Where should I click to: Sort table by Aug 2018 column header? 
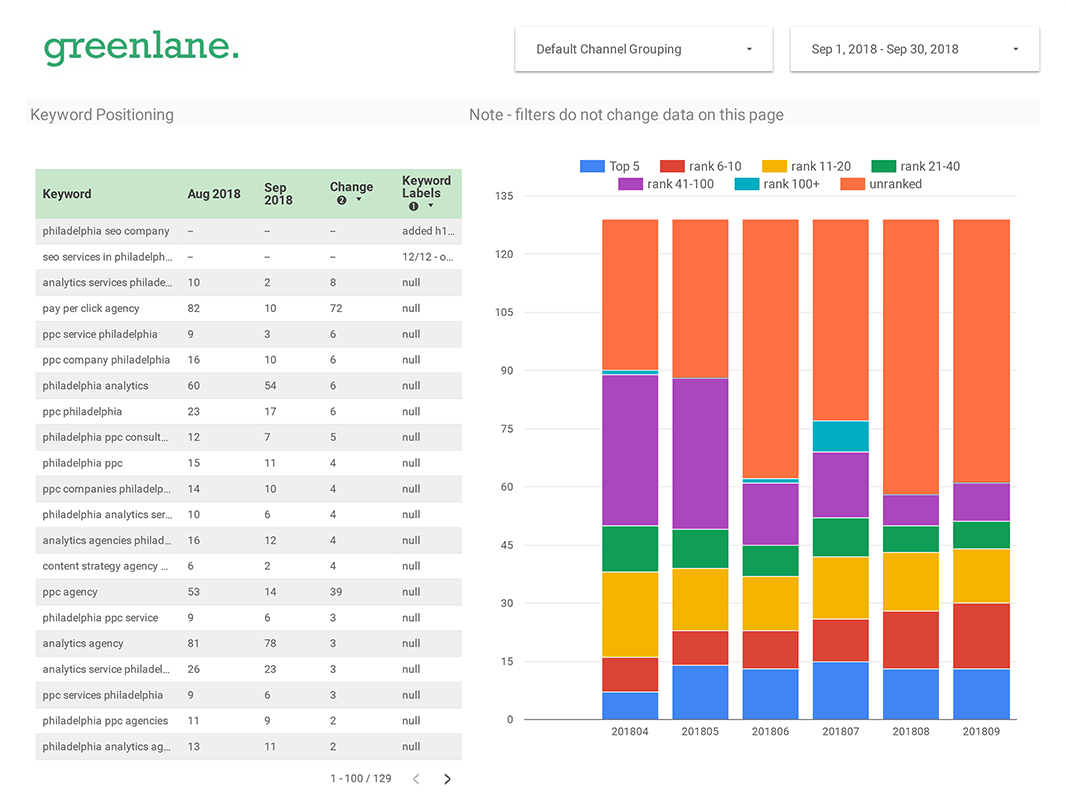click(214, 194)
